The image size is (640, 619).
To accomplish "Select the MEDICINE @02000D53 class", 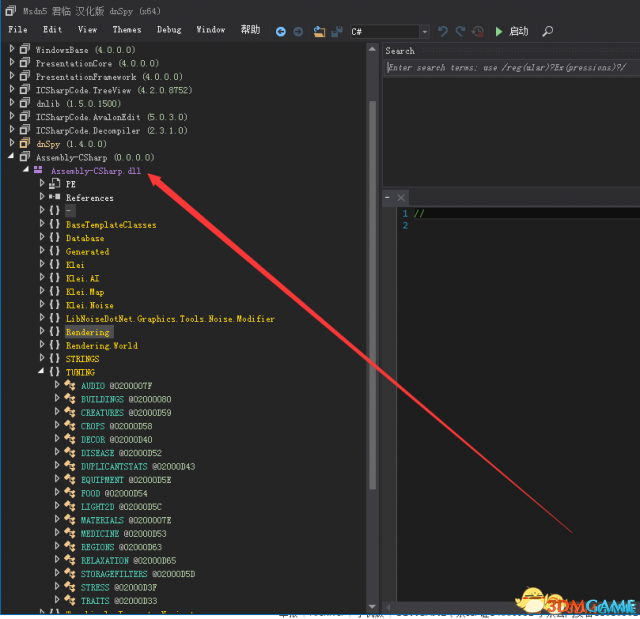I will 123,534.
